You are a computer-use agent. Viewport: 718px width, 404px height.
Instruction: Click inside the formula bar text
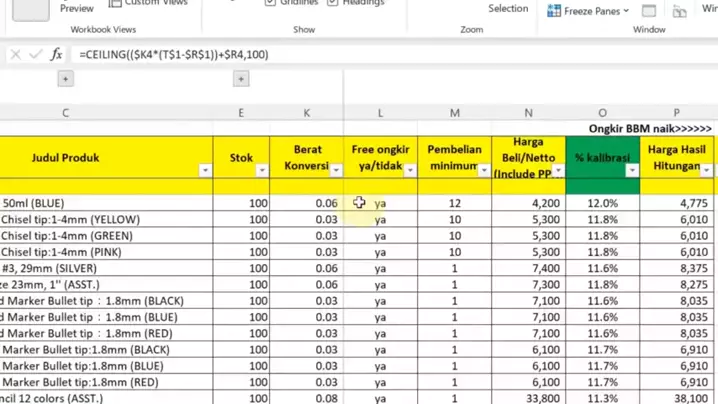(x=300, y=54)
